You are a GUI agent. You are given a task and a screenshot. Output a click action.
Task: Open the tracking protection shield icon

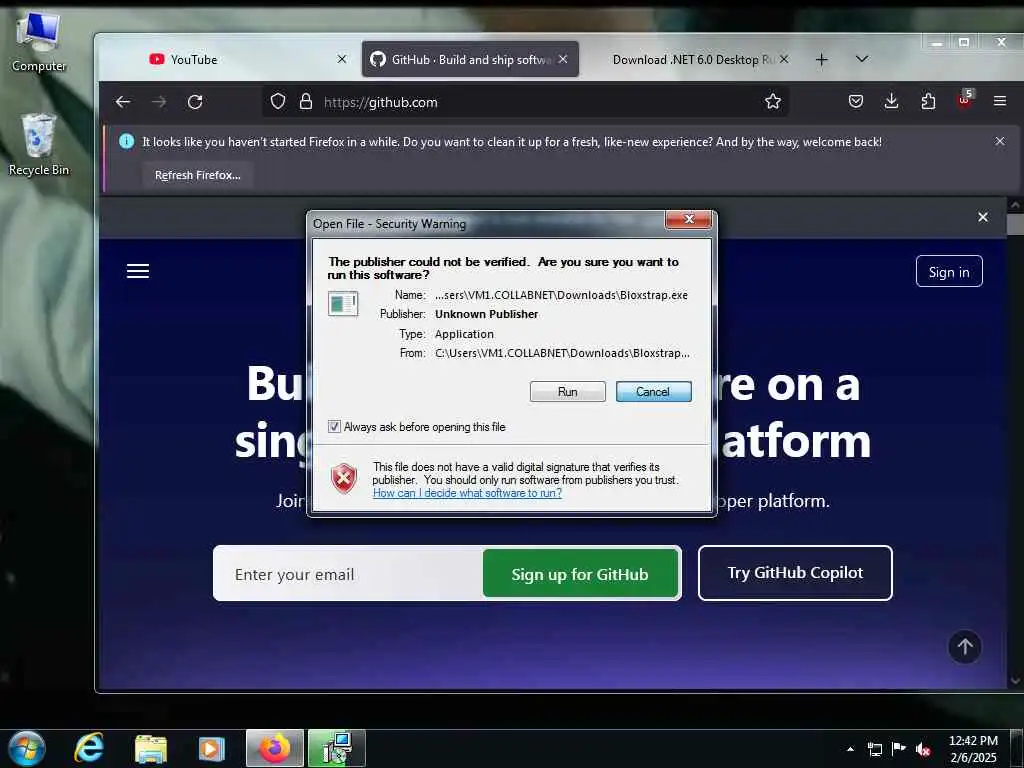[278, 102]
